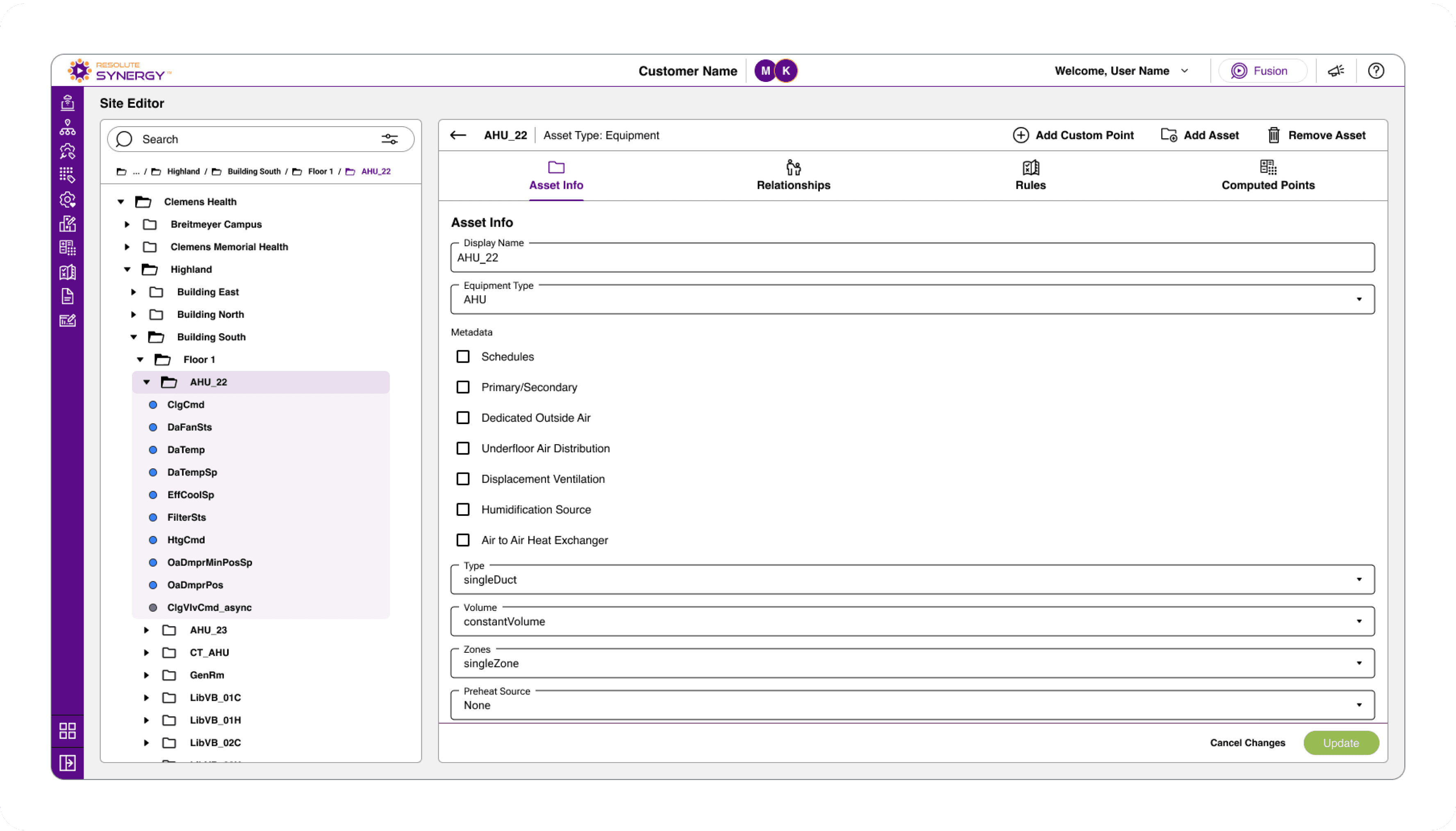Expand the Building East folder
Screen dimensions: 1456x831
(x=134, y=292)
